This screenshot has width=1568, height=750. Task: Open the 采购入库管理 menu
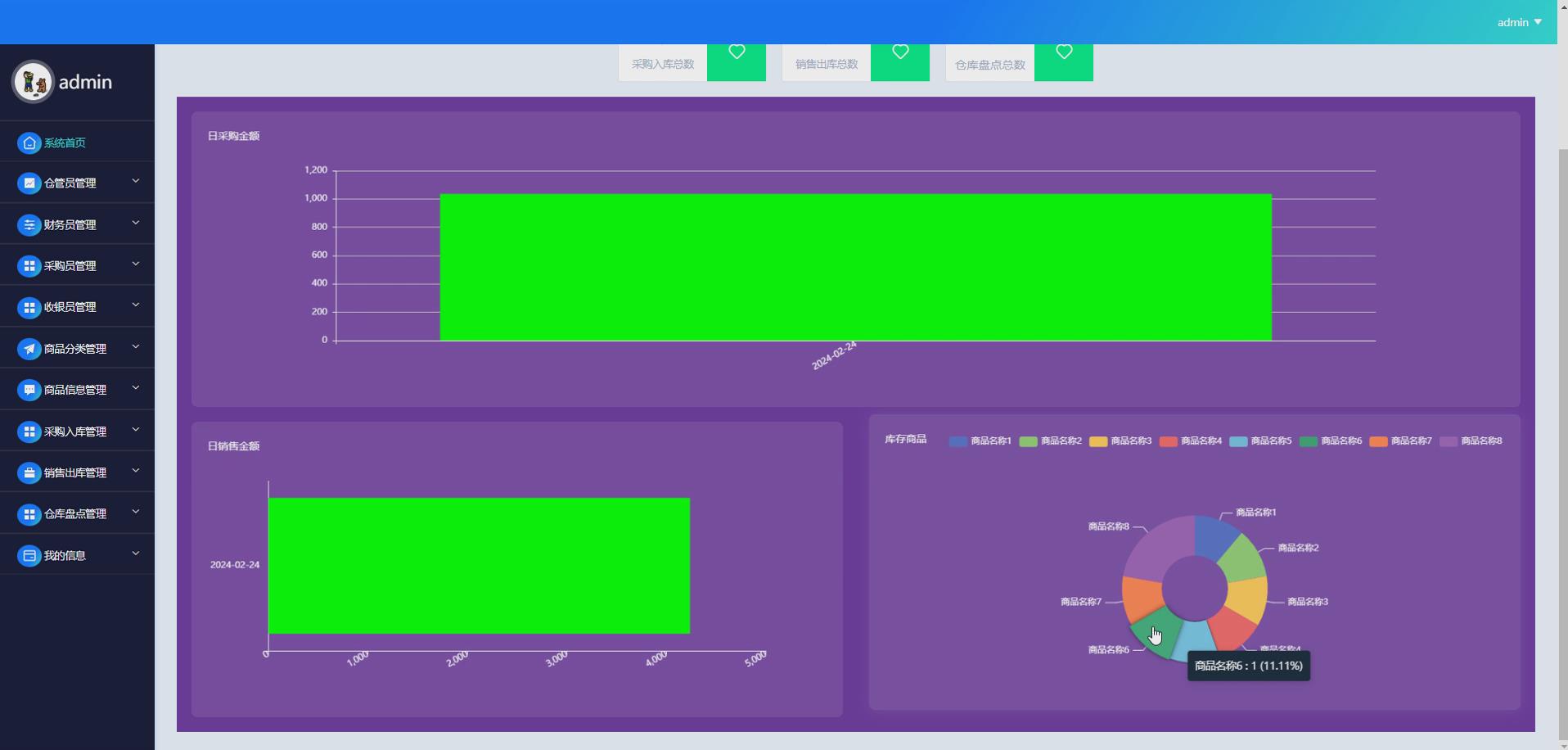tap(77, 431)
